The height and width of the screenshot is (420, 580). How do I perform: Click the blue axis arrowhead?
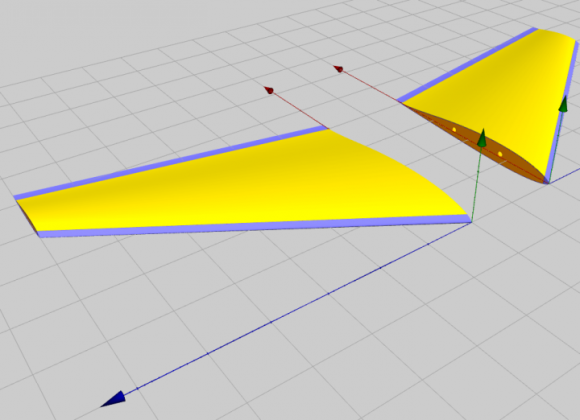click(113, 400)
